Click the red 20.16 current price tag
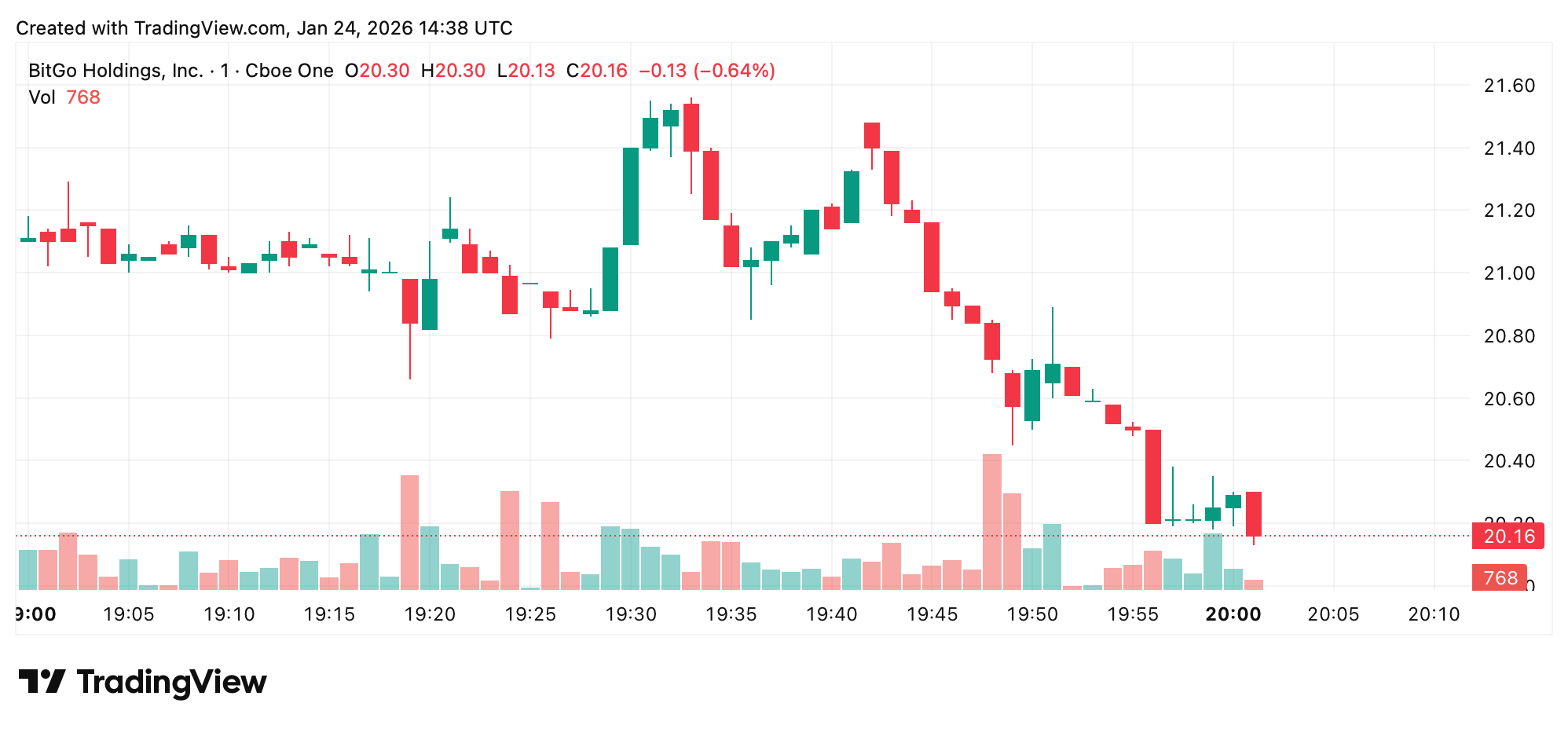Screen dimensions: 1568x729 pyautogui.click(x=1508, y=537)
